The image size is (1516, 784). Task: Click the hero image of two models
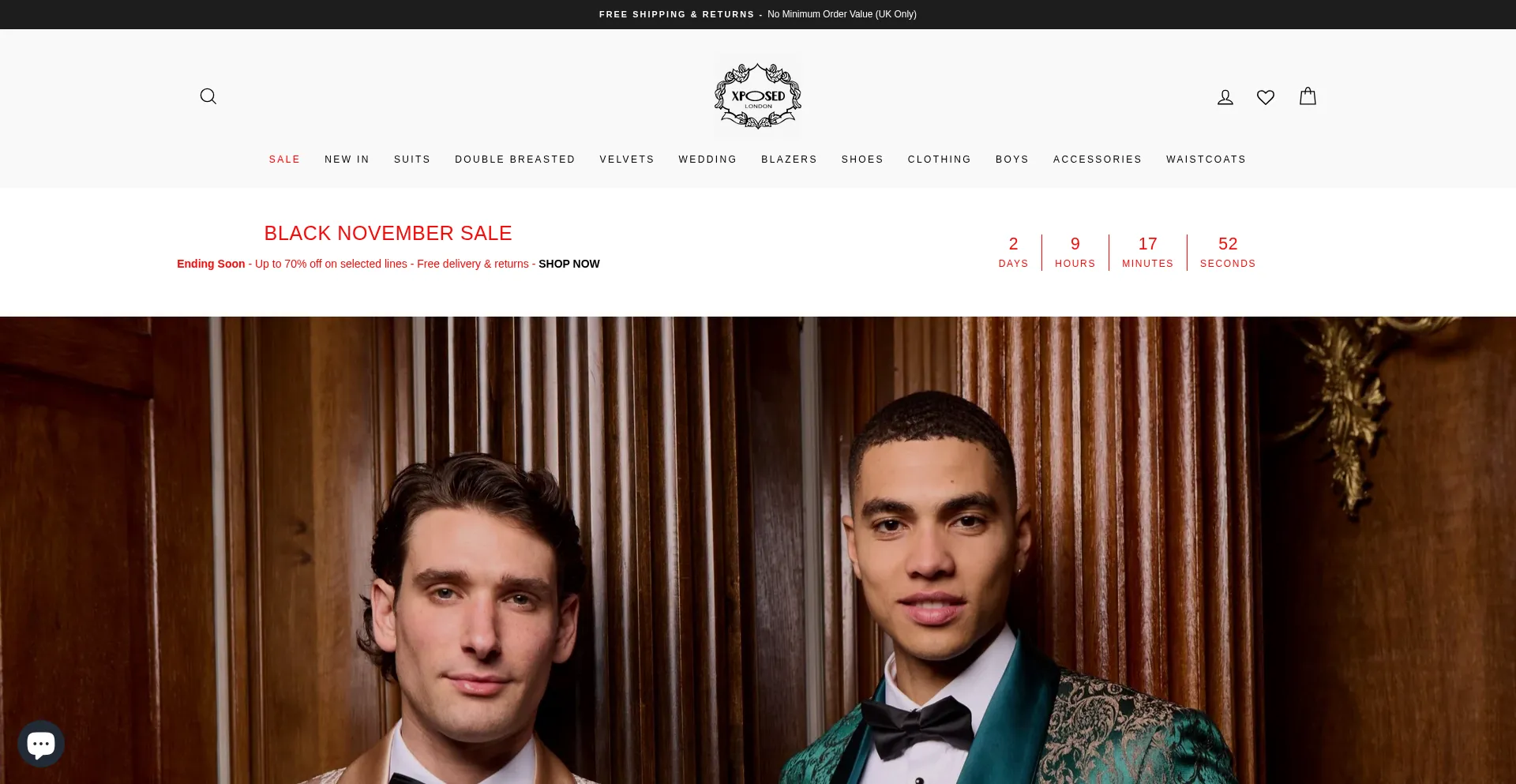[758, 550]
